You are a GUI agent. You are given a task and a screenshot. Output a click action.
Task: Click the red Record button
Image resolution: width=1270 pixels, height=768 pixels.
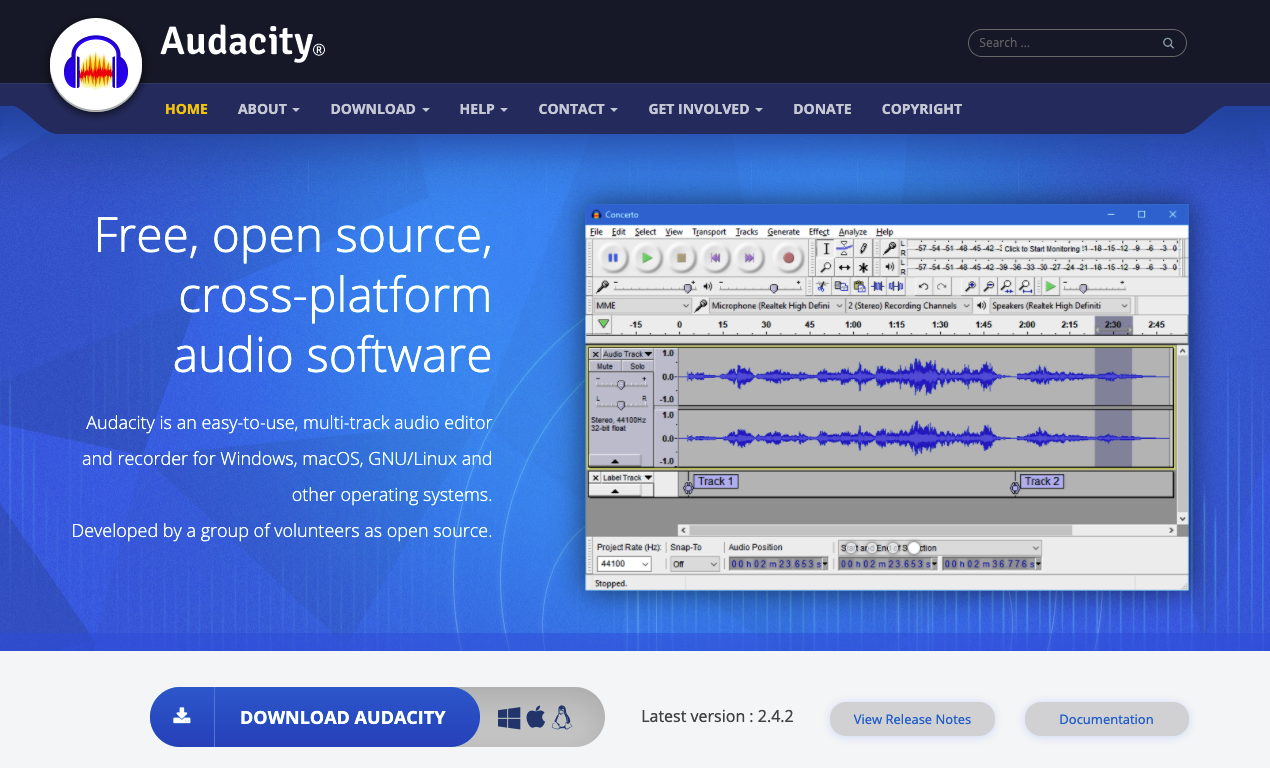click(787, 258)
